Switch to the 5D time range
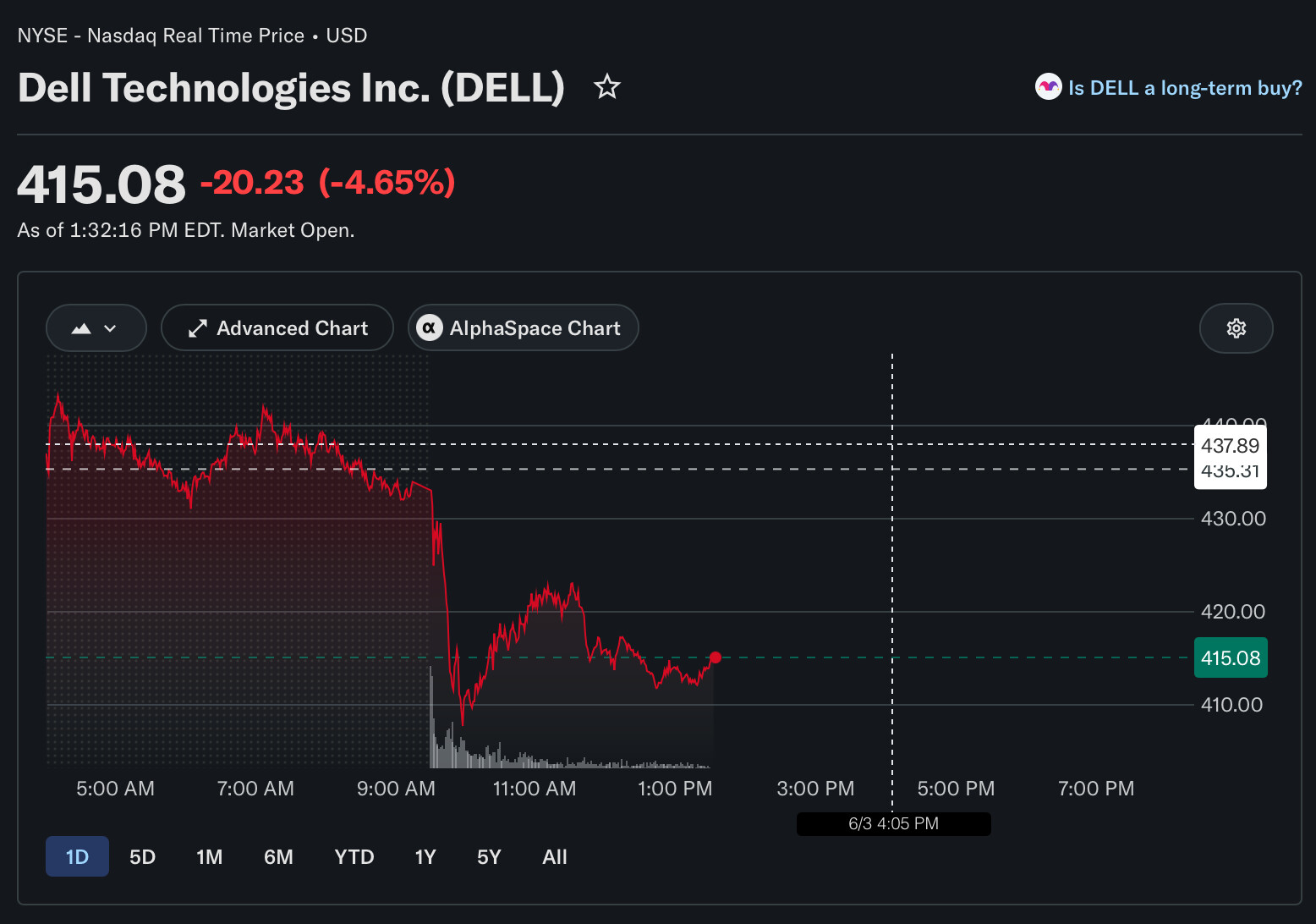 (142, 856)
